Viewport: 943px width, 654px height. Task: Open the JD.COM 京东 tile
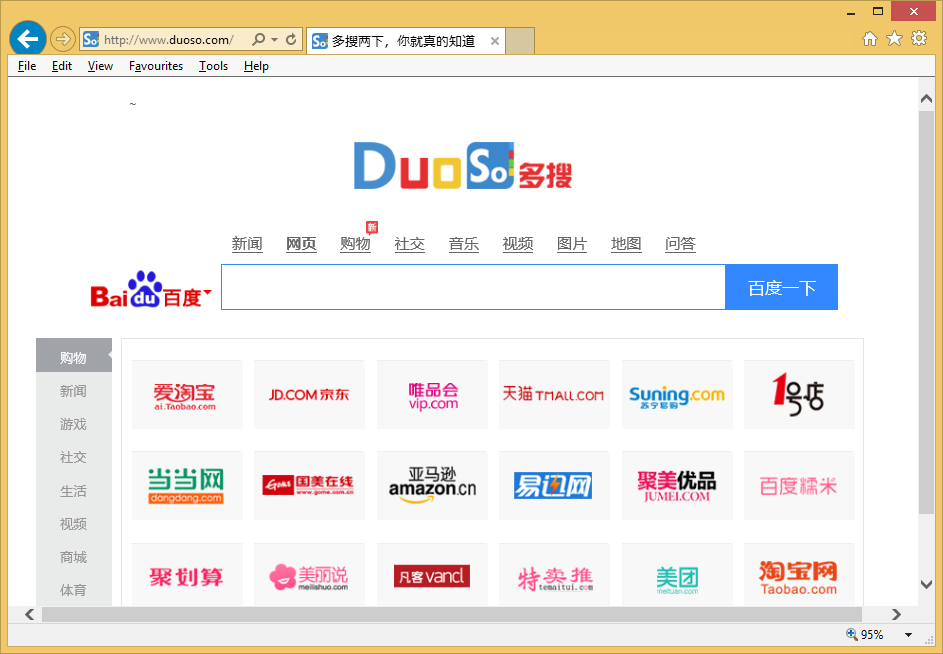(309, 395)
